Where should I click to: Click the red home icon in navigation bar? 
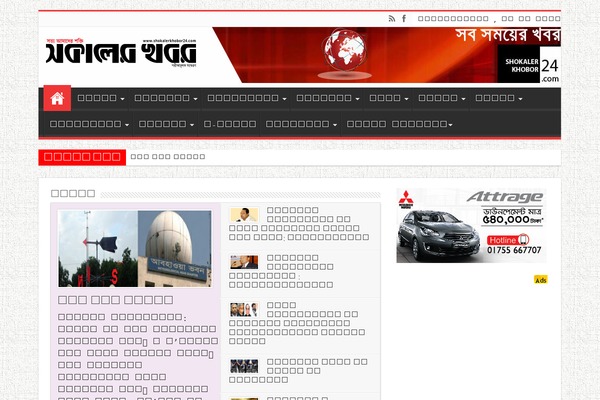point(57,98)
